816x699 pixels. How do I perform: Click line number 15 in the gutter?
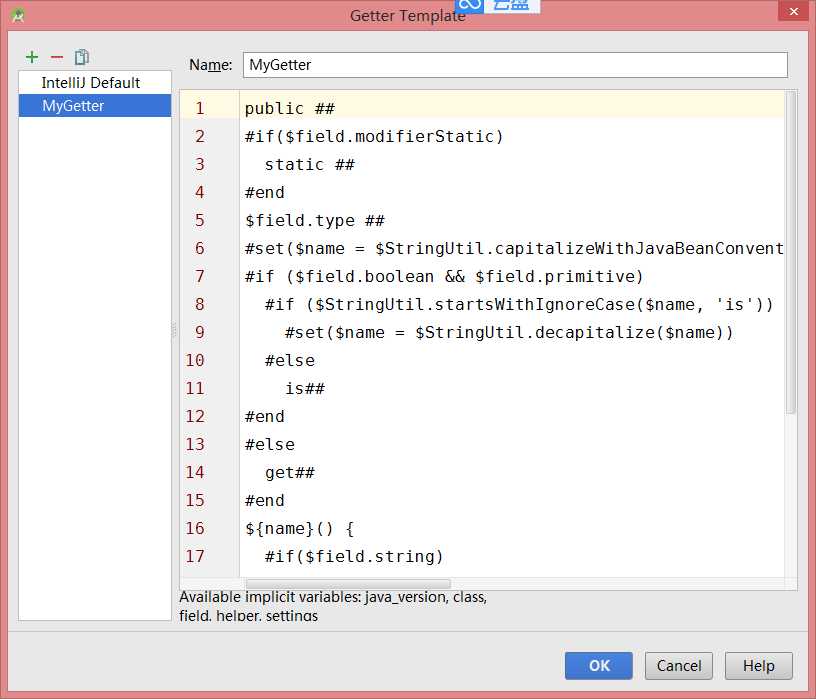(x=195, y=501)
